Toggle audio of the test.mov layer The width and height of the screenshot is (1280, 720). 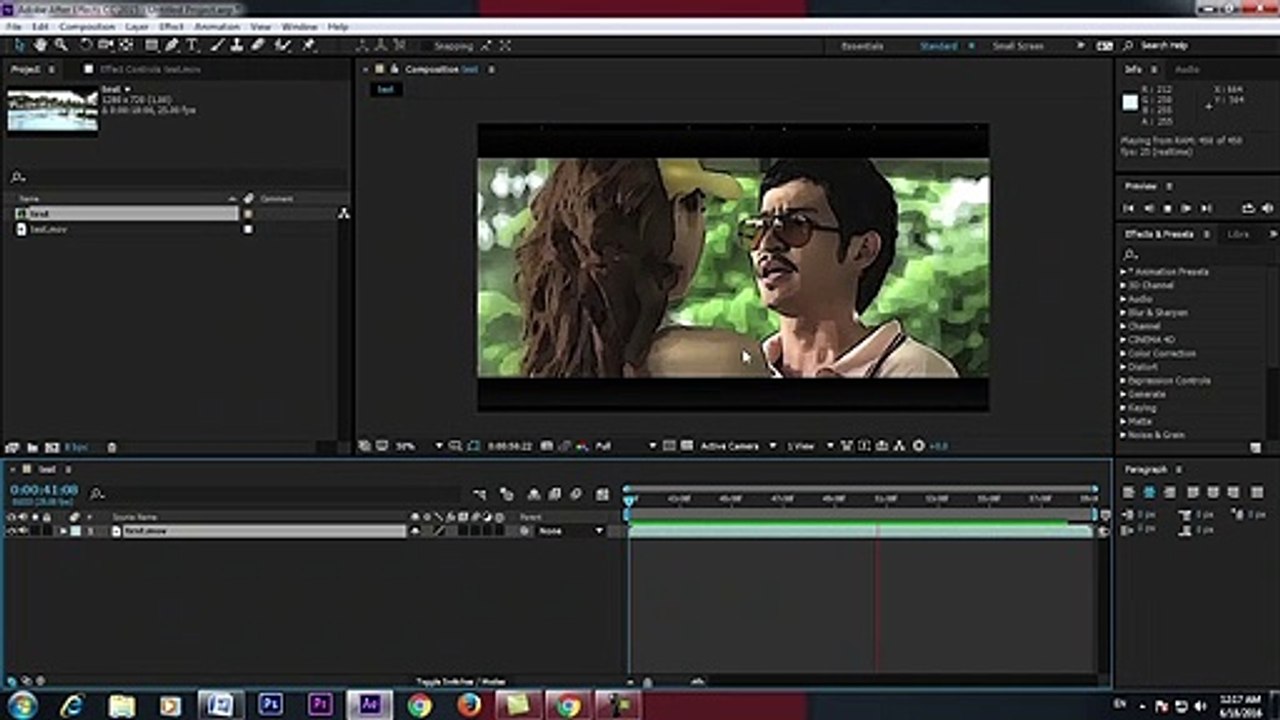(22, 531)
